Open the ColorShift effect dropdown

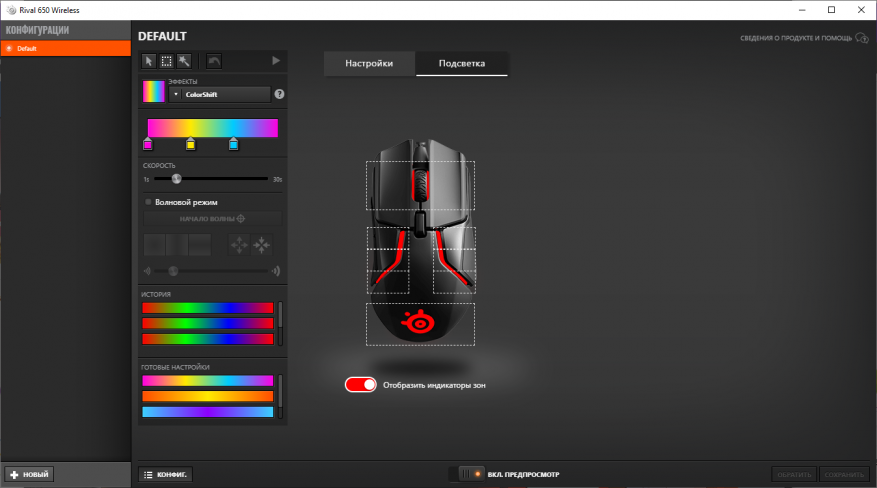(219, 94)
